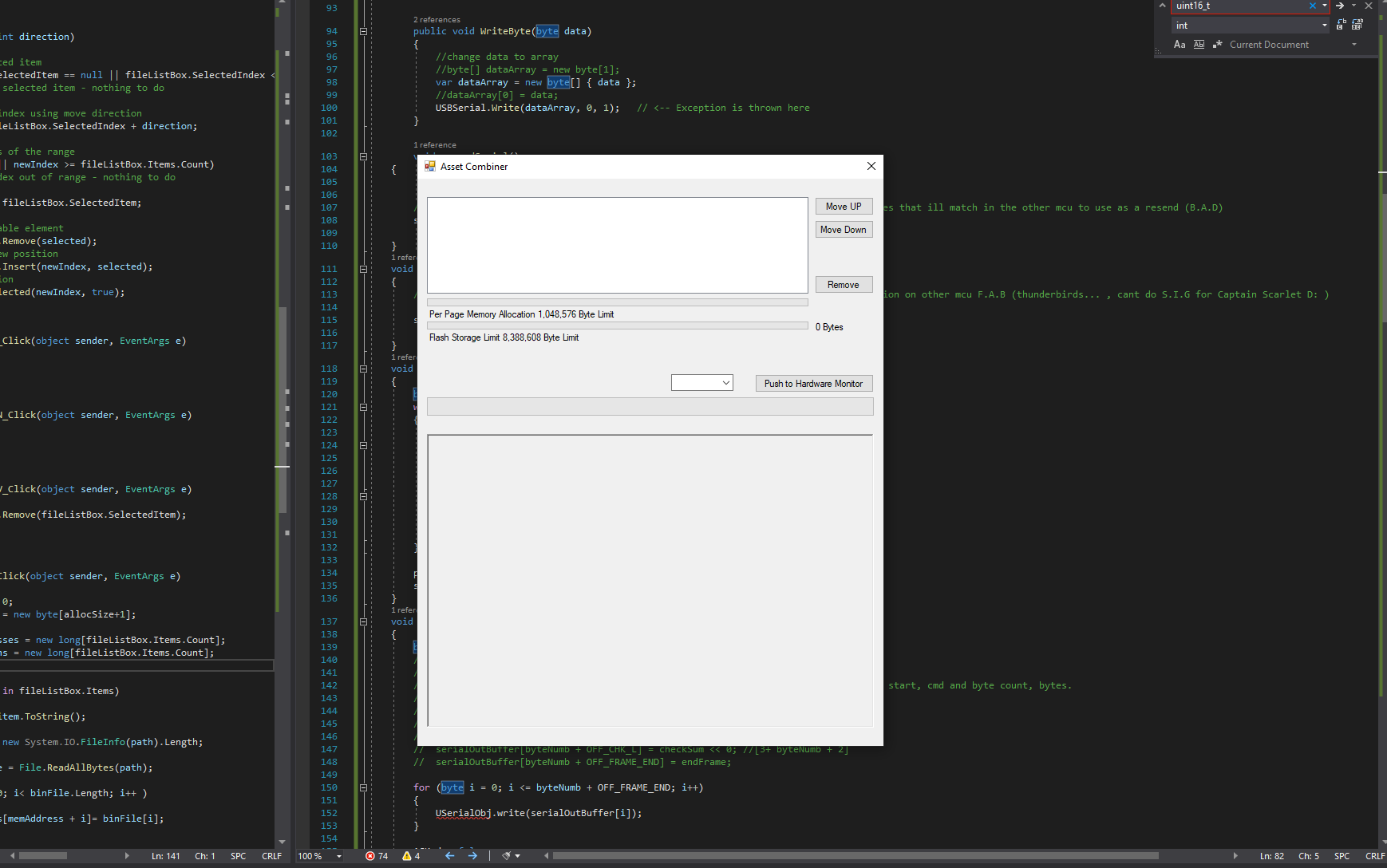This screenshot has width=1387, height=868.
Task: Click the code cleanup broom icon
Action: pos(506,856)
